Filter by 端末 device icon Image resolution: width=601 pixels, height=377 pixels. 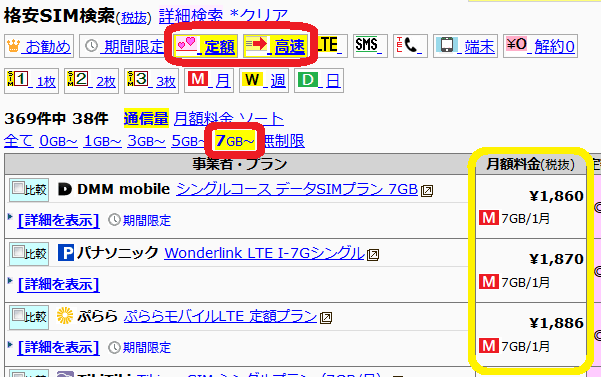pos(465,46)
